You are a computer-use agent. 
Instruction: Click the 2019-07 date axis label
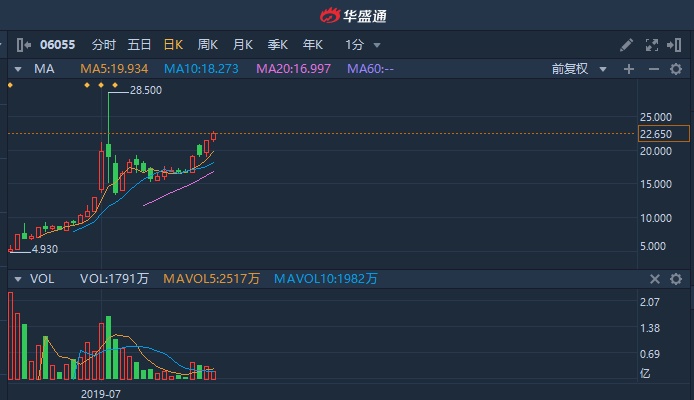click(x=100, y=394)
